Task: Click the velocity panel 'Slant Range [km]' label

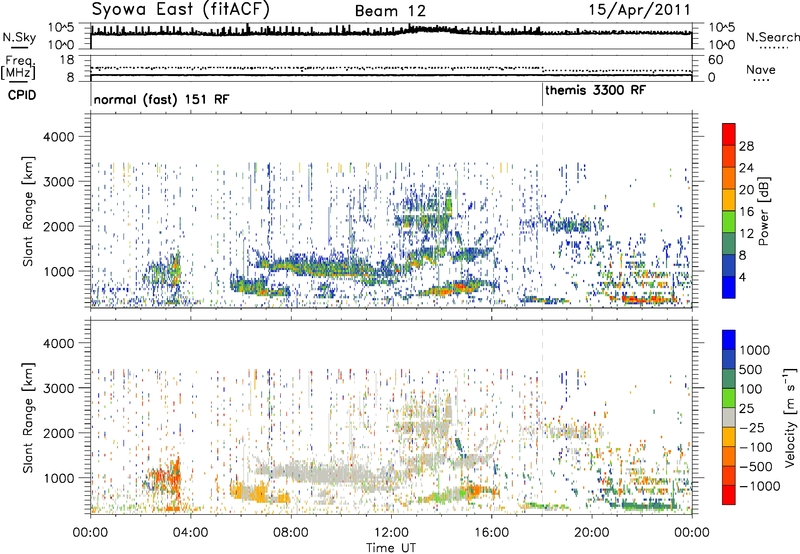Action: coord(28,418)
